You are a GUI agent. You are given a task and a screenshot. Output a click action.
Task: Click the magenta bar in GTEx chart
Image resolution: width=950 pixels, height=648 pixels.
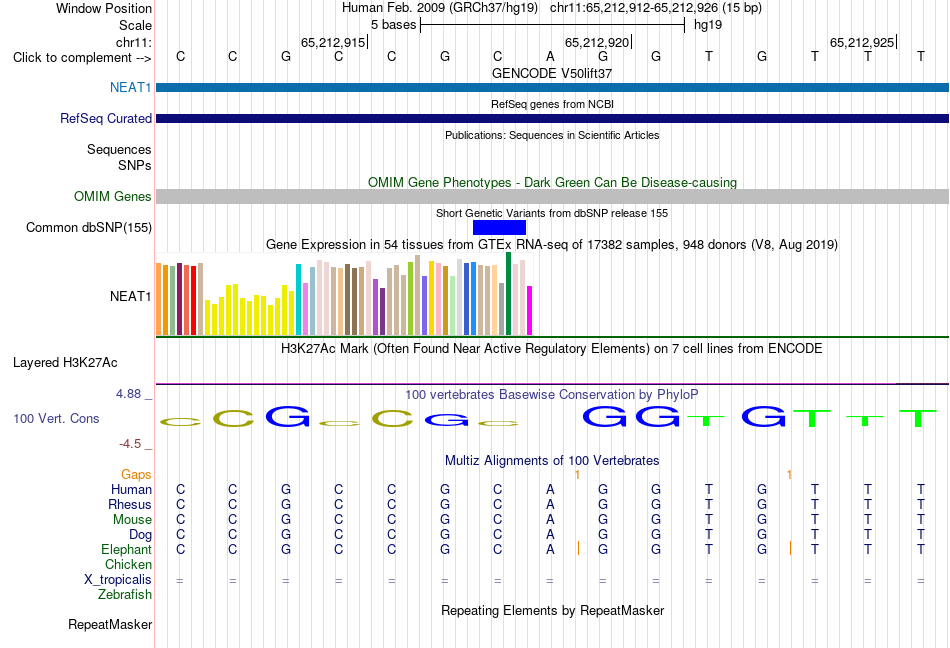coord(530,310)
